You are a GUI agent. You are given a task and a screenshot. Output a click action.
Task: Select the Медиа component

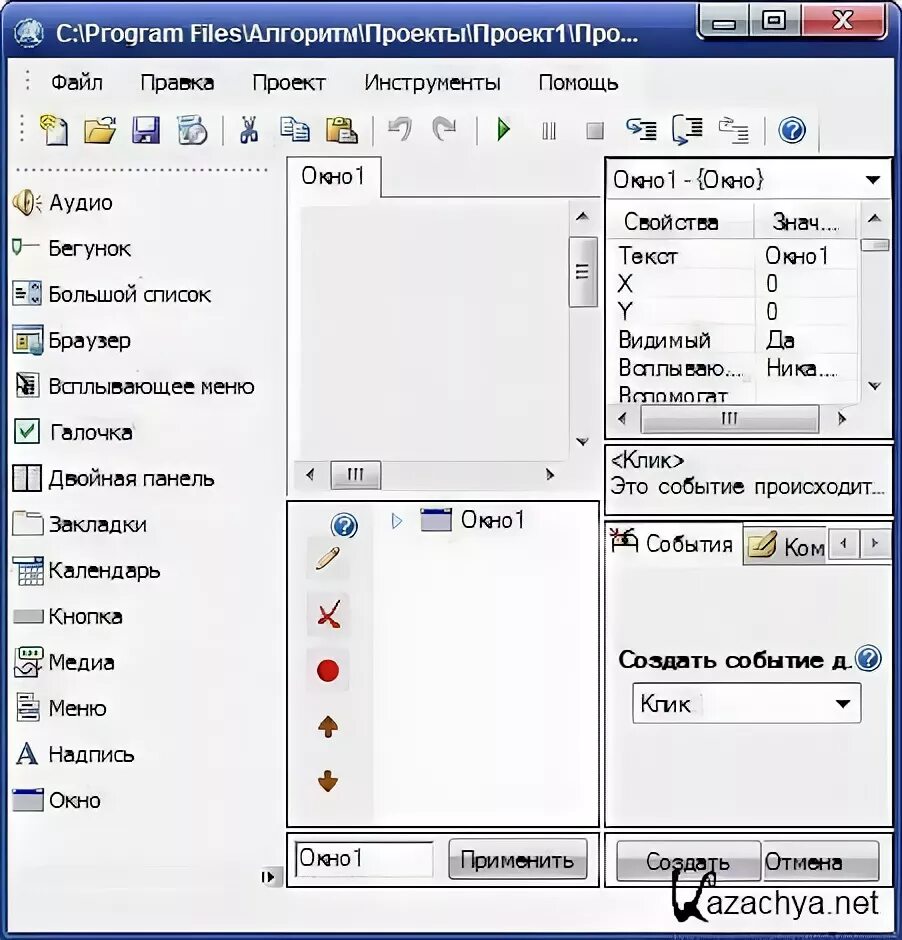tap(64, 662)
